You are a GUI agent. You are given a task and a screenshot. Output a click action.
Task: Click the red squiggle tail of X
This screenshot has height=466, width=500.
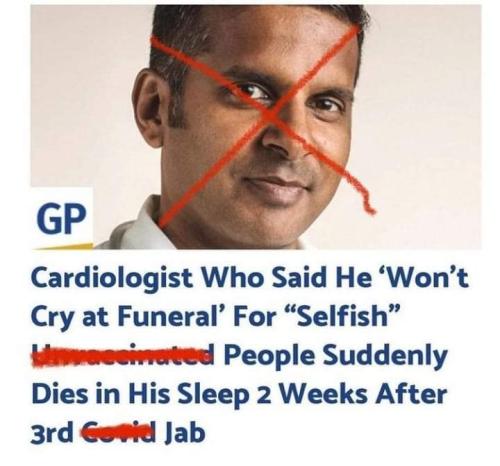click(363, 193)
